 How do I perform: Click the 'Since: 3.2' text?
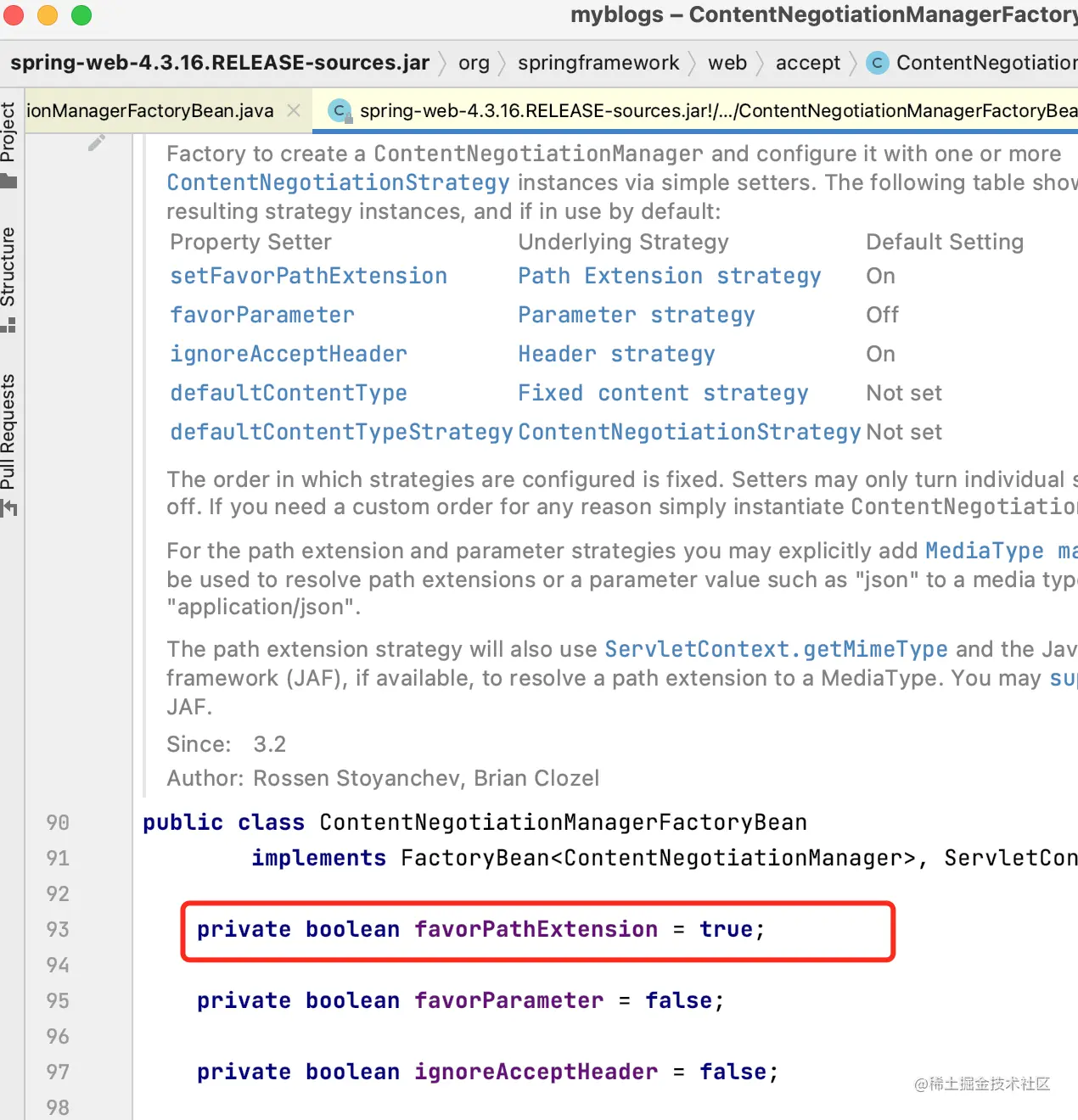pos(226,744)
